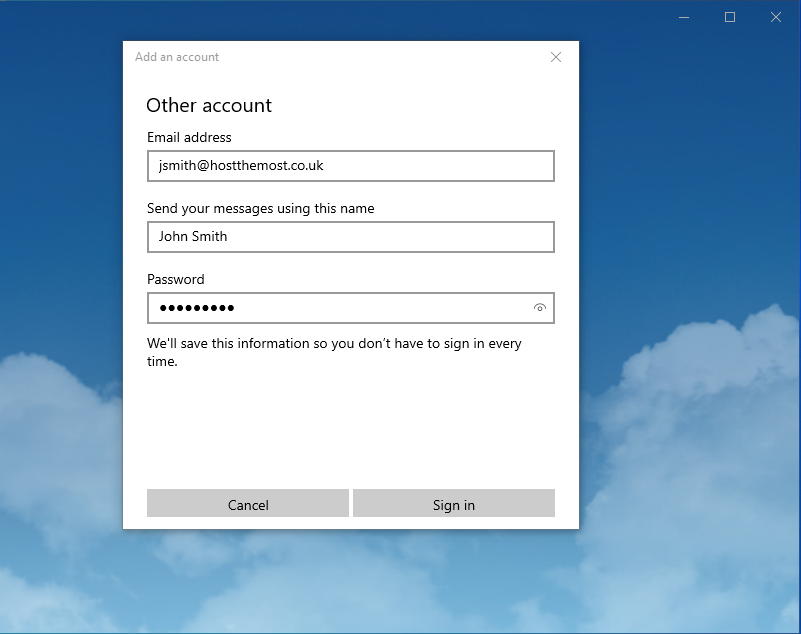
Task: Click the "Email address" label
Action: coord(189,138)
